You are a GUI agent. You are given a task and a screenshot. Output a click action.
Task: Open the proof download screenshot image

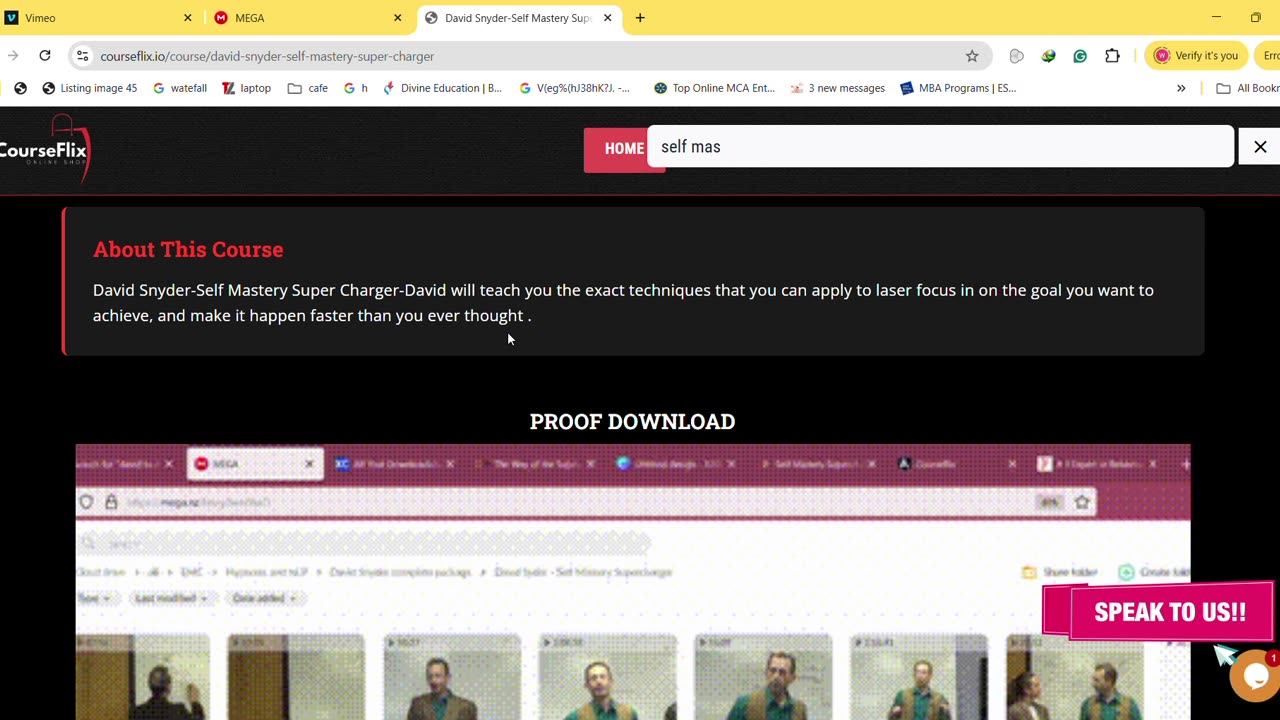click(x=633, y=582)
